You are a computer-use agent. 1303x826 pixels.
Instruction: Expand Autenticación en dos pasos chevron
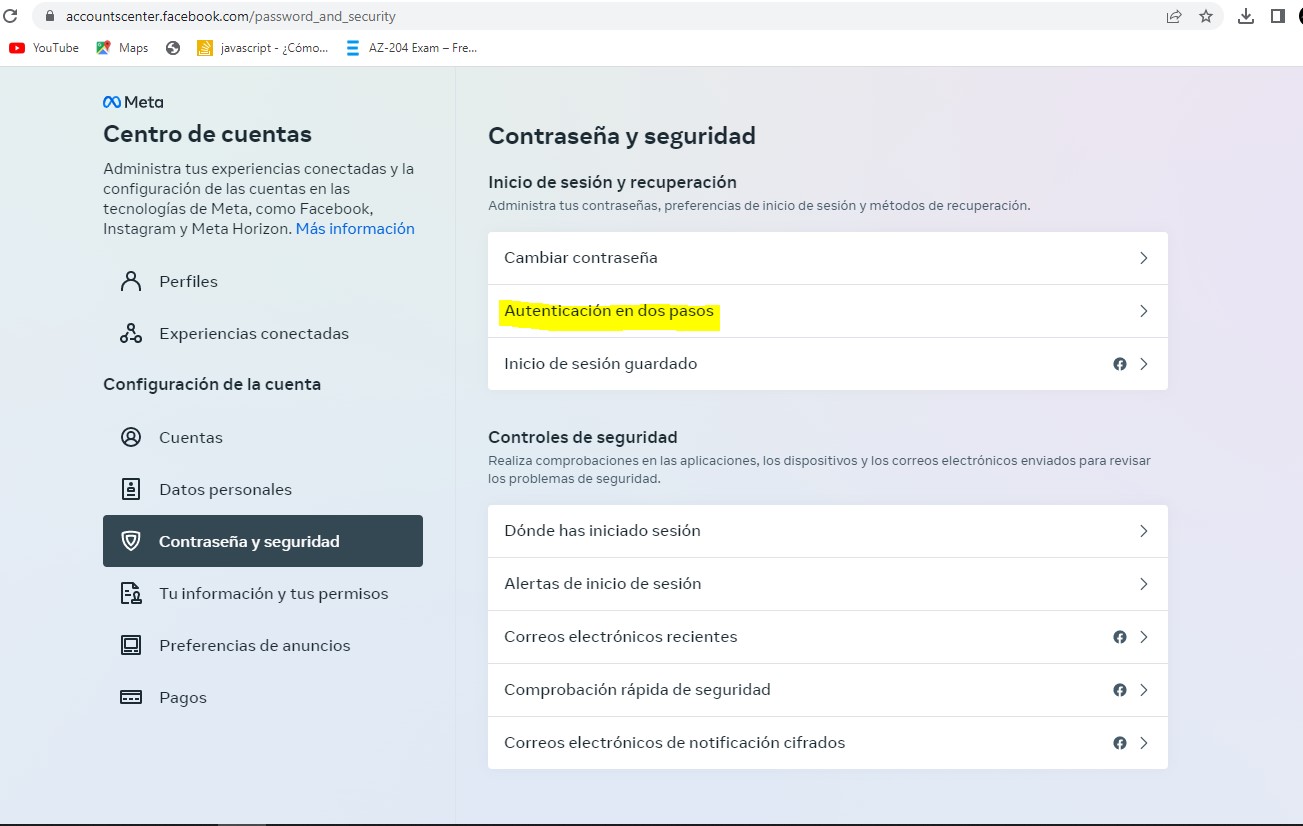1144,311
